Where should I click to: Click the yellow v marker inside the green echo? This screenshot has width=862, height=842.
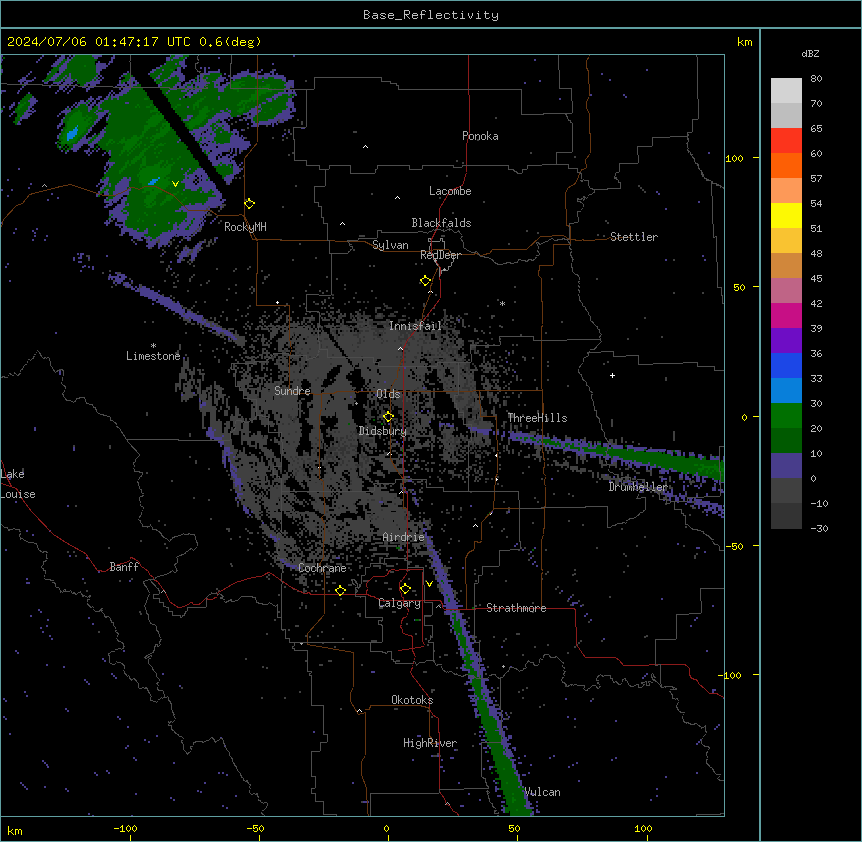pos(175,184)
